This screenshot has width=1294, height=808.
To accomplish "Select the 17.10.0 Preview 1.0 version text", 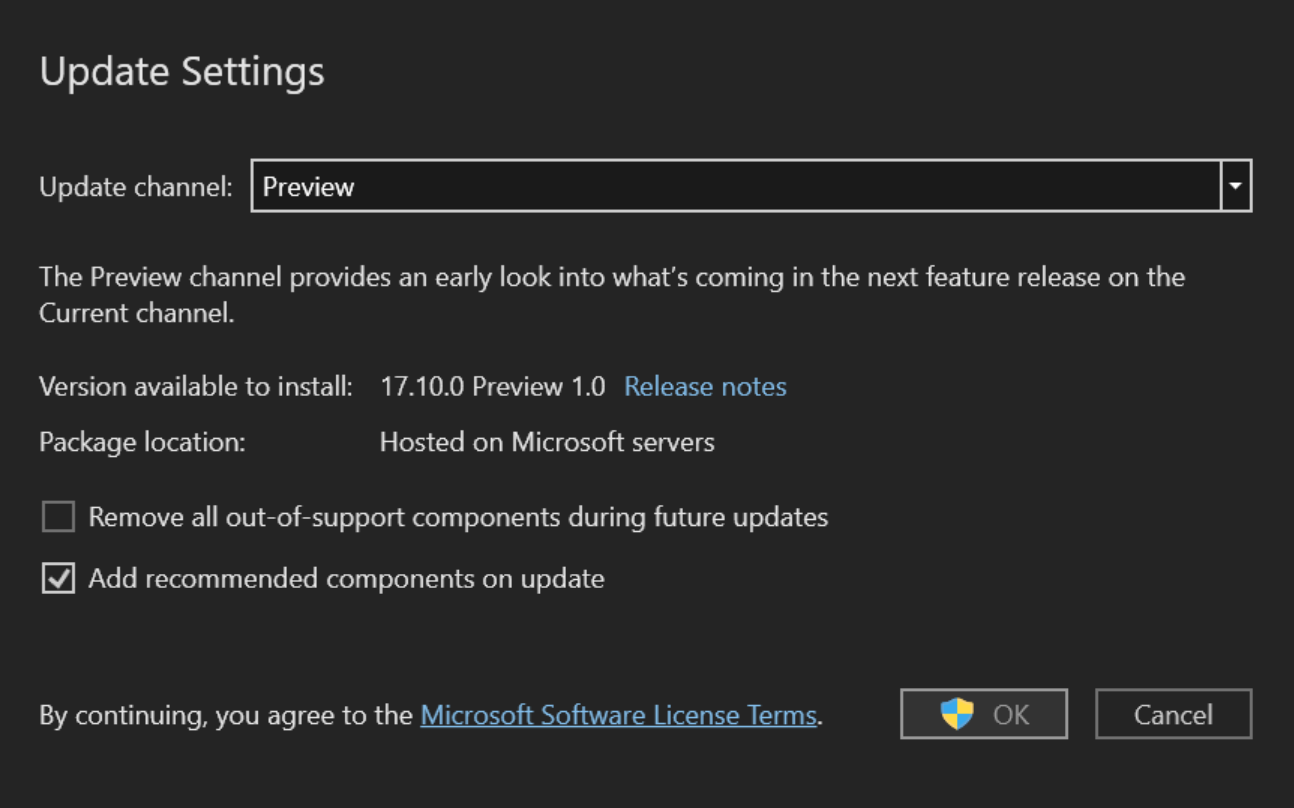I will 493,387.
